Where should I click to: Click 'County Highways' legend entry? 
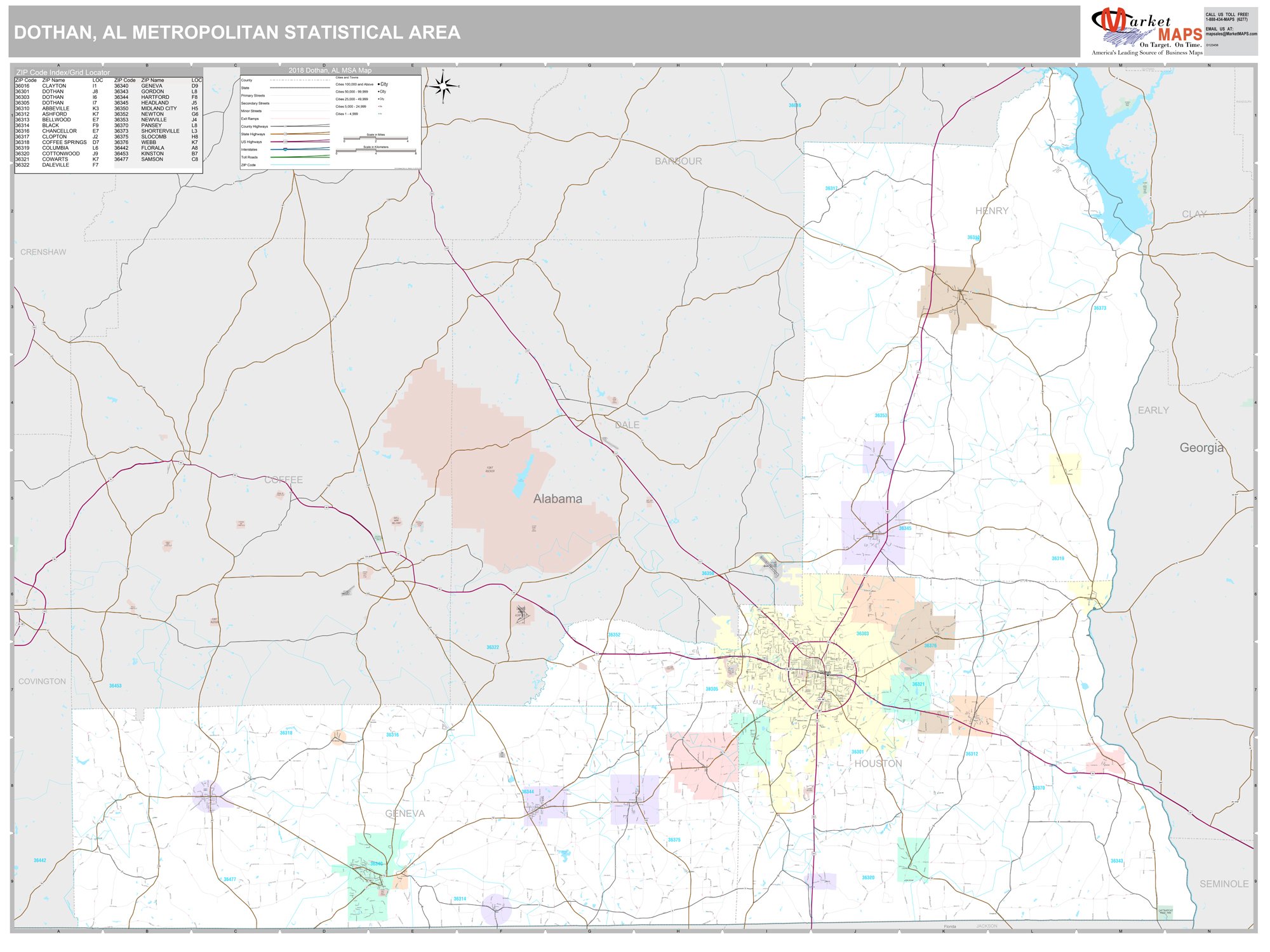tap(255, 126)
